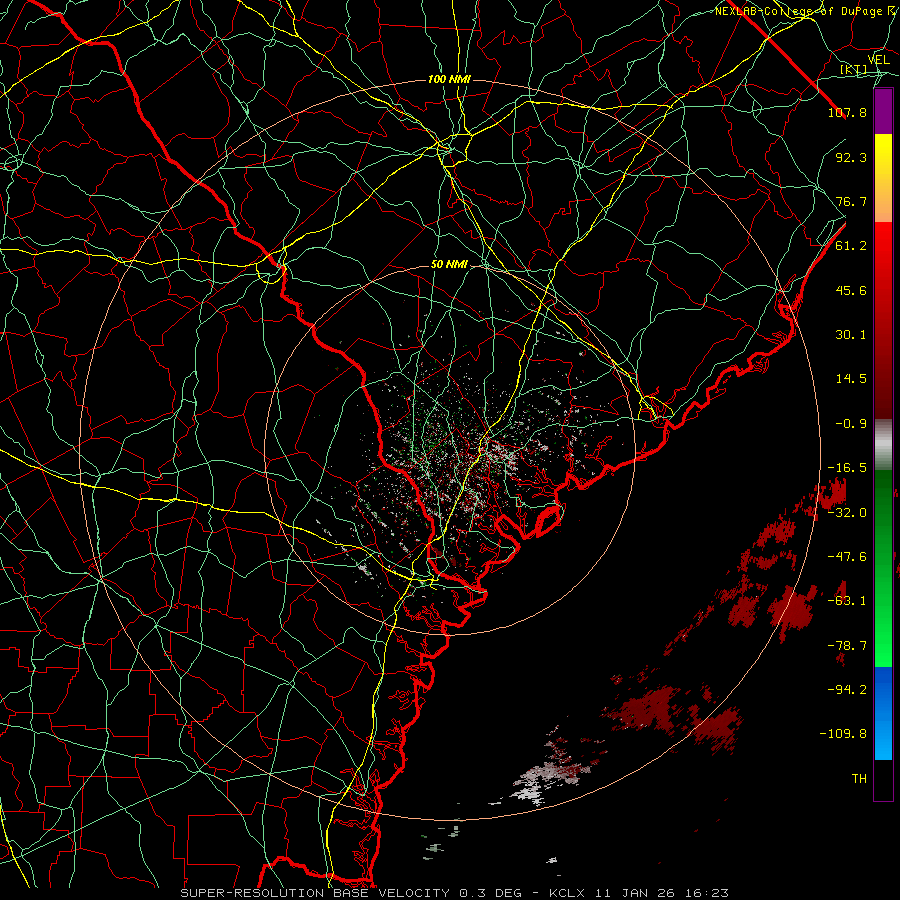This screenshot has width=900, height=900.
Task: Click the -47.6 velocity scale value
Action: pyautogui.click(x=847, y=557)
